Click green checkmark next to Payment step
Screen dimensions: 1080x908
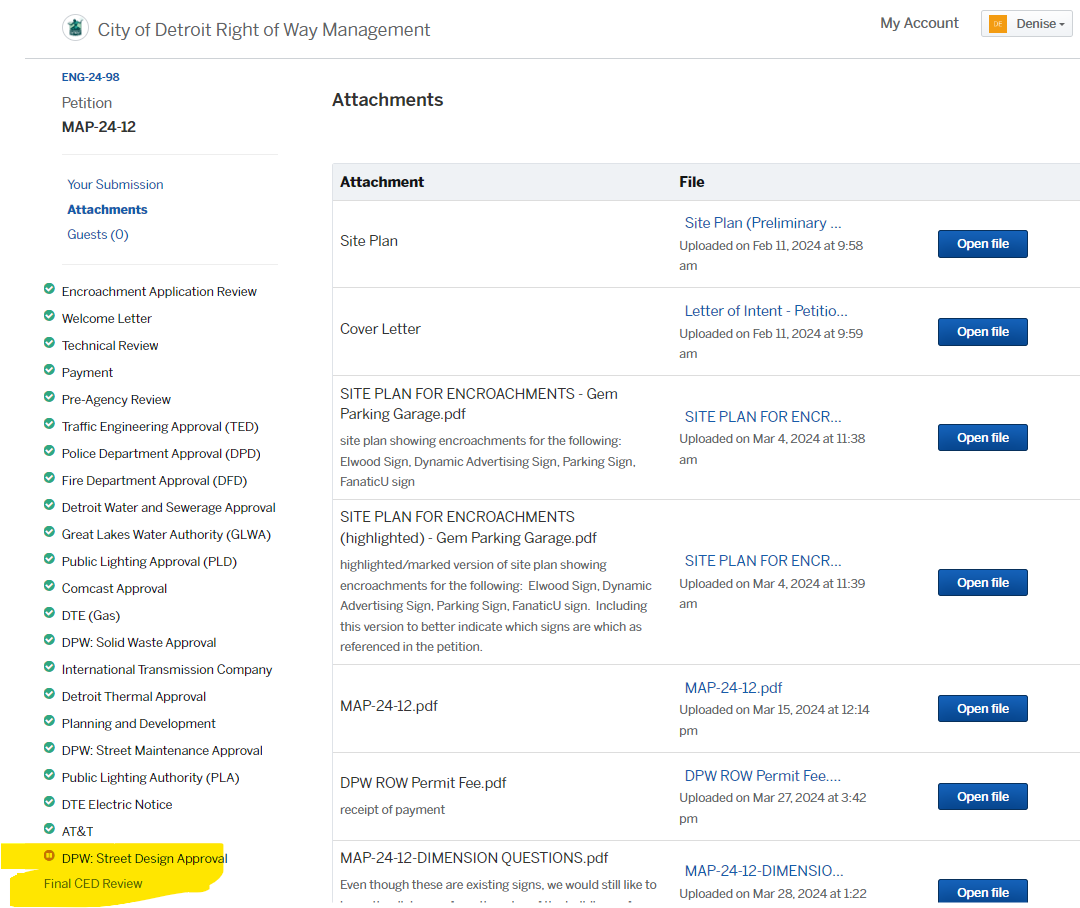tap(49, 371)
